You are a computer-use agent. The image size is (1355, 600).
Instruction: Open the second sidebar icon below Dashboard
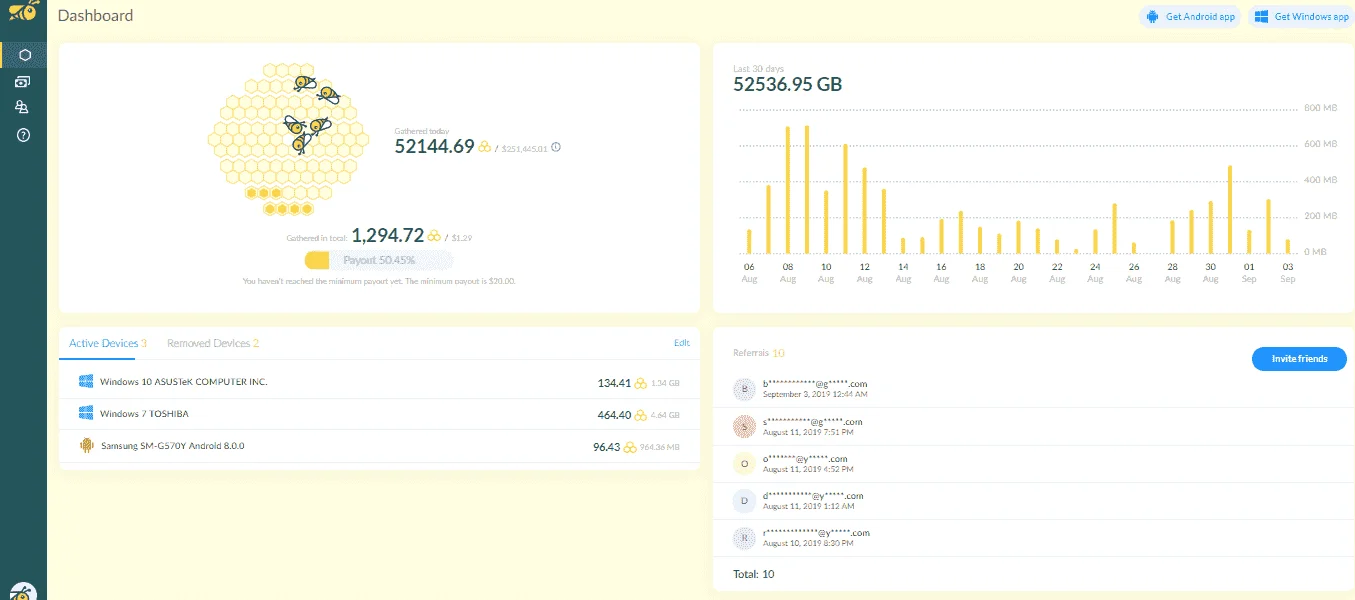click(x=24, y=81)
